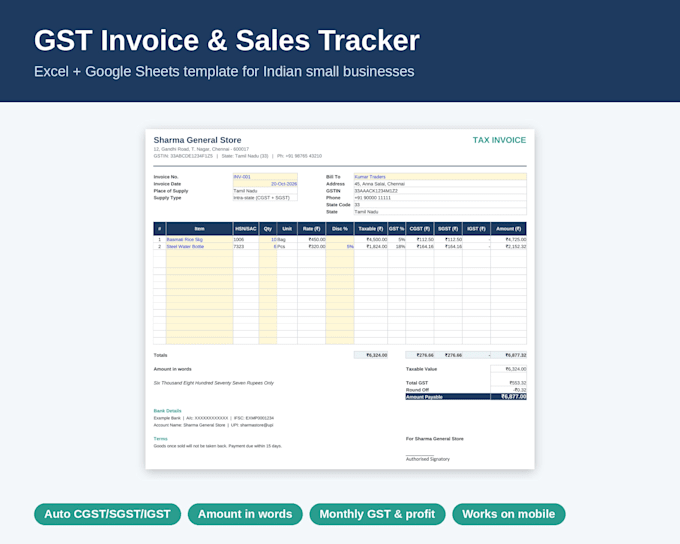Click the 'IGST (₹)' column header
Image resolution: width=680 pixels, height=544 pixels.
[x=476, y=229]
